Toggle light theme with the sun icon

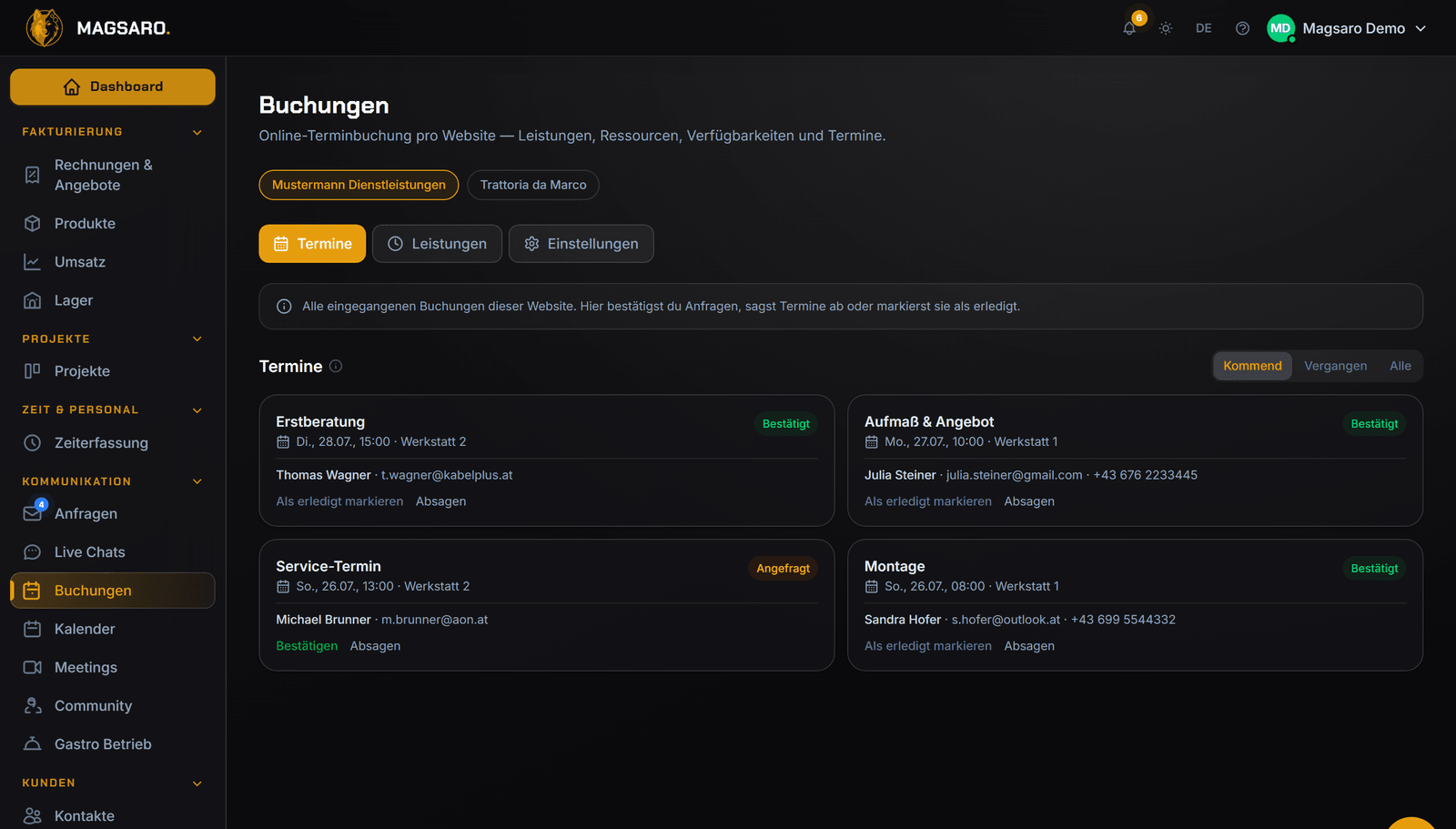click(x=1166, y=28)
